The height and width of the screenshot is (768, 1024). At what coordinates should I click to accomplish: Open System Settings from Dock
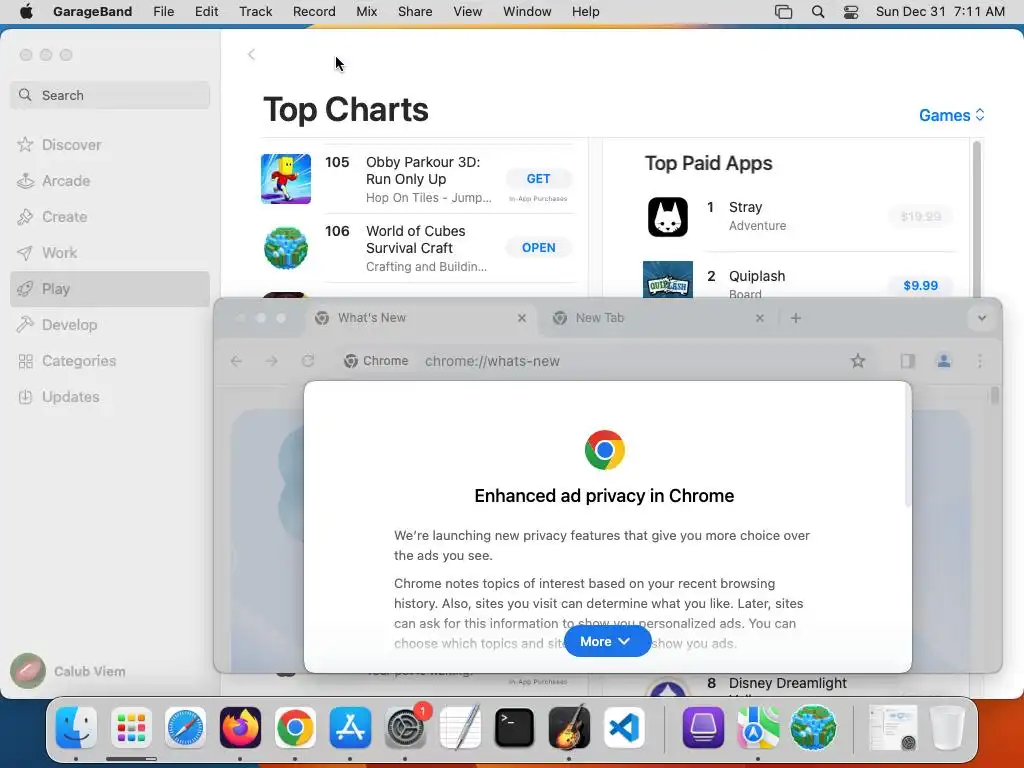tap(406, 728)
